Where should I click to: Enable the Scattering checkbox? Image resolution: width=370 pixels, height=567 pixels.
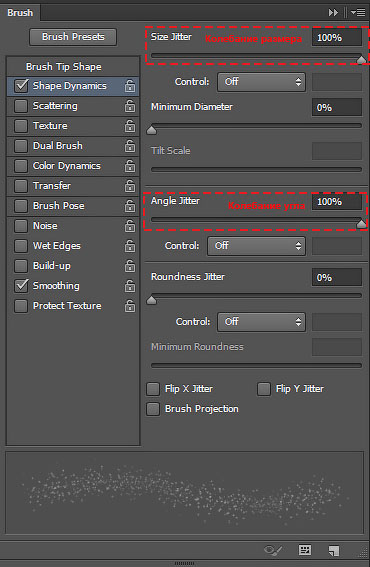point(21,106)
